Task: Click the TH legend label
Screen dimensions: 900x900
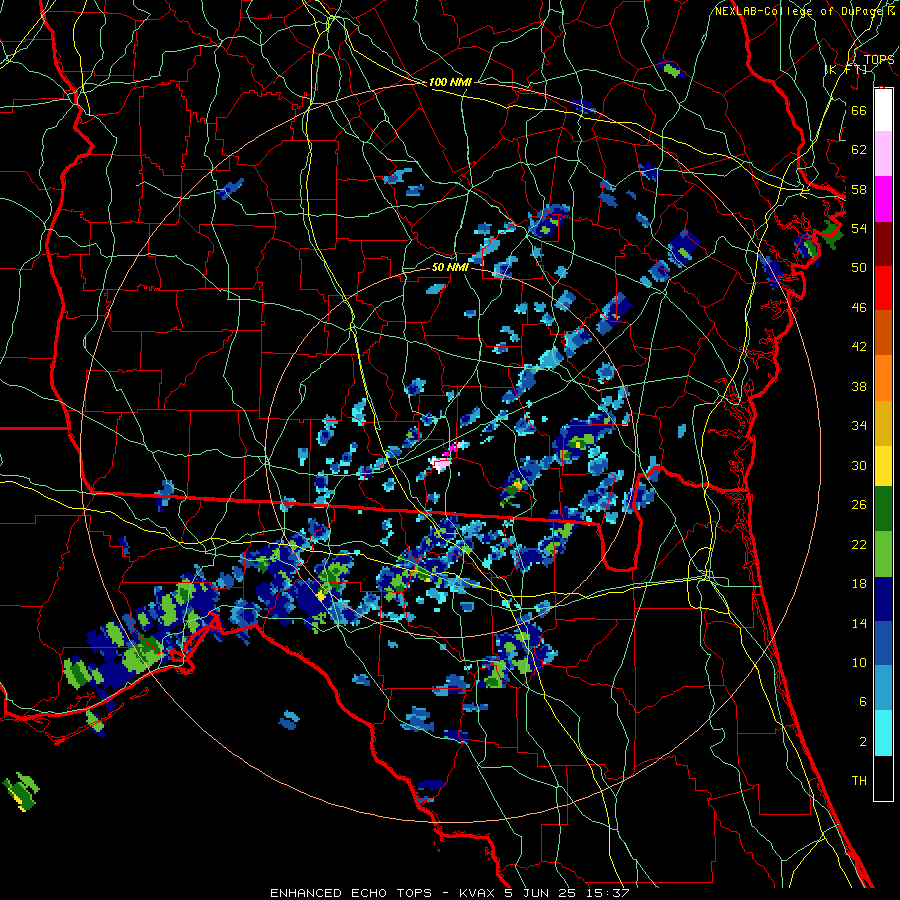Action: tap(859, 781)
